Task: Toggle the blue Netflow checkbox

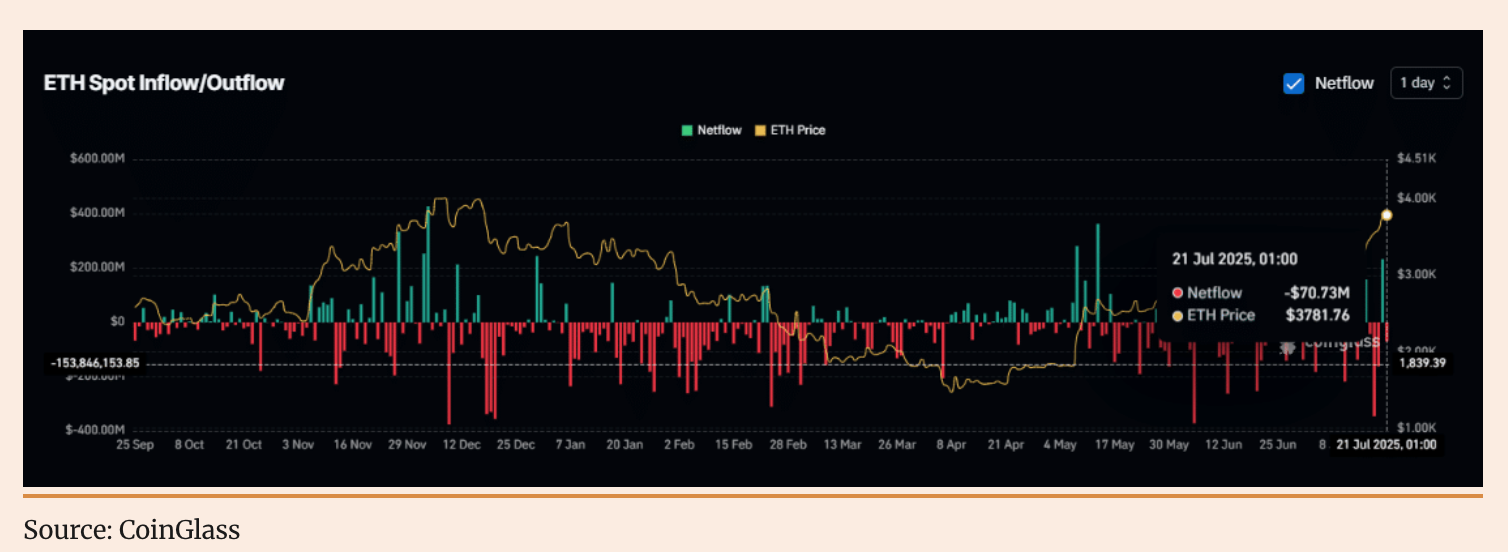Action: 1293,84
